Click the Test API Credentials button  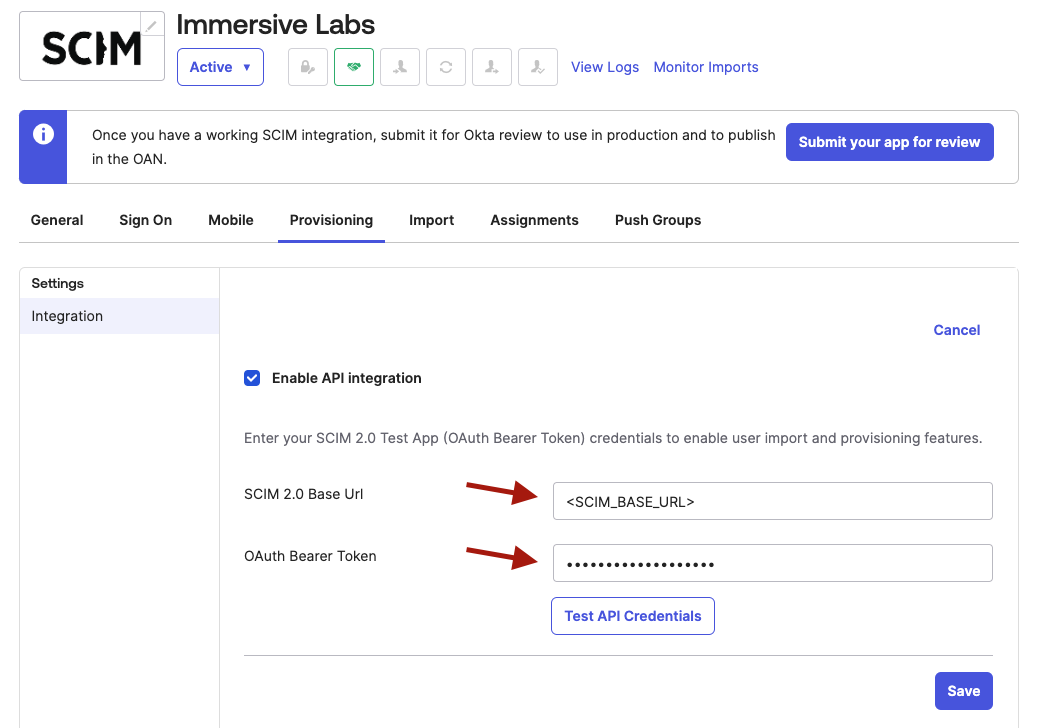tap(633, 616)
